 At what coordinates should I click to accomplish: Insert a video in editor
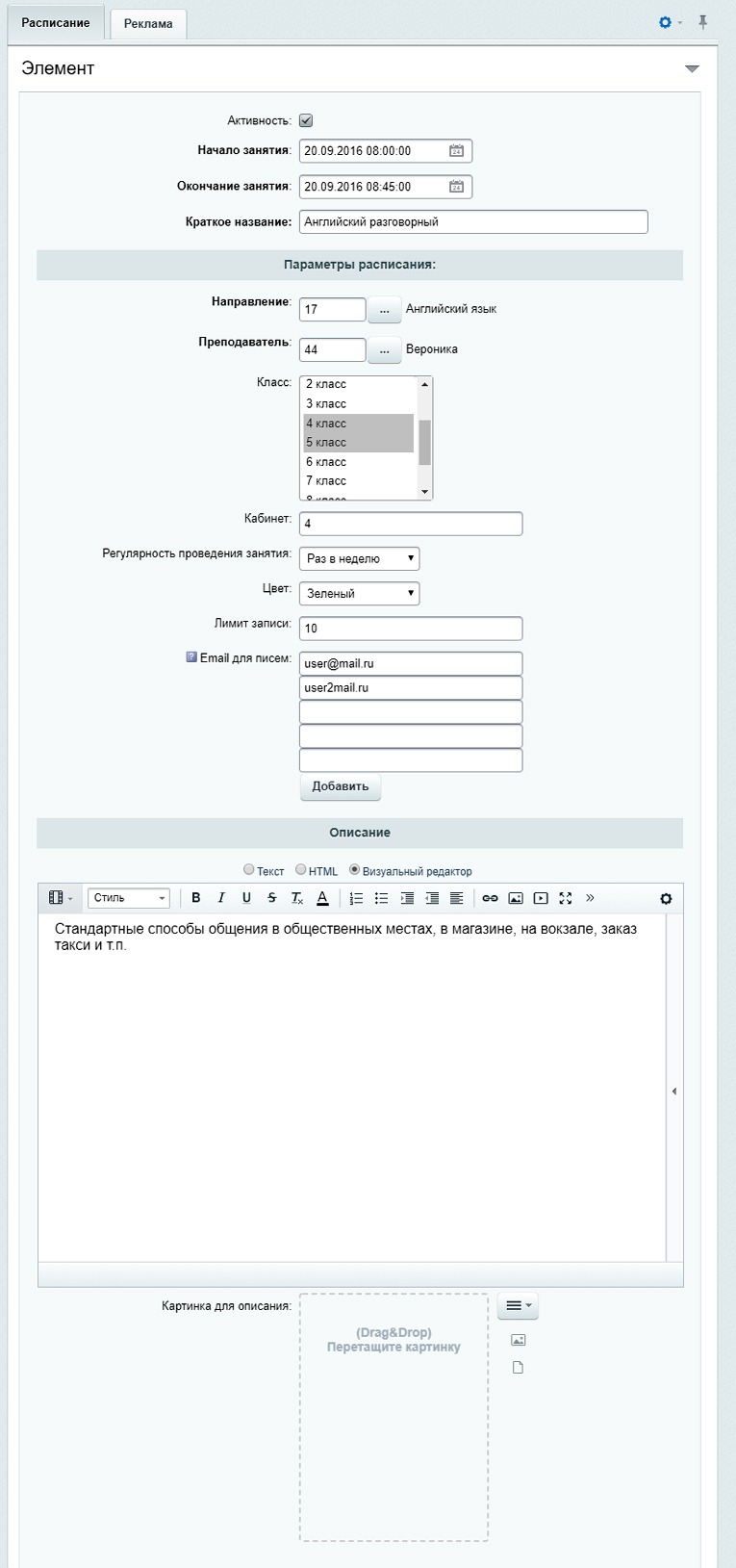tap(541, 898)
